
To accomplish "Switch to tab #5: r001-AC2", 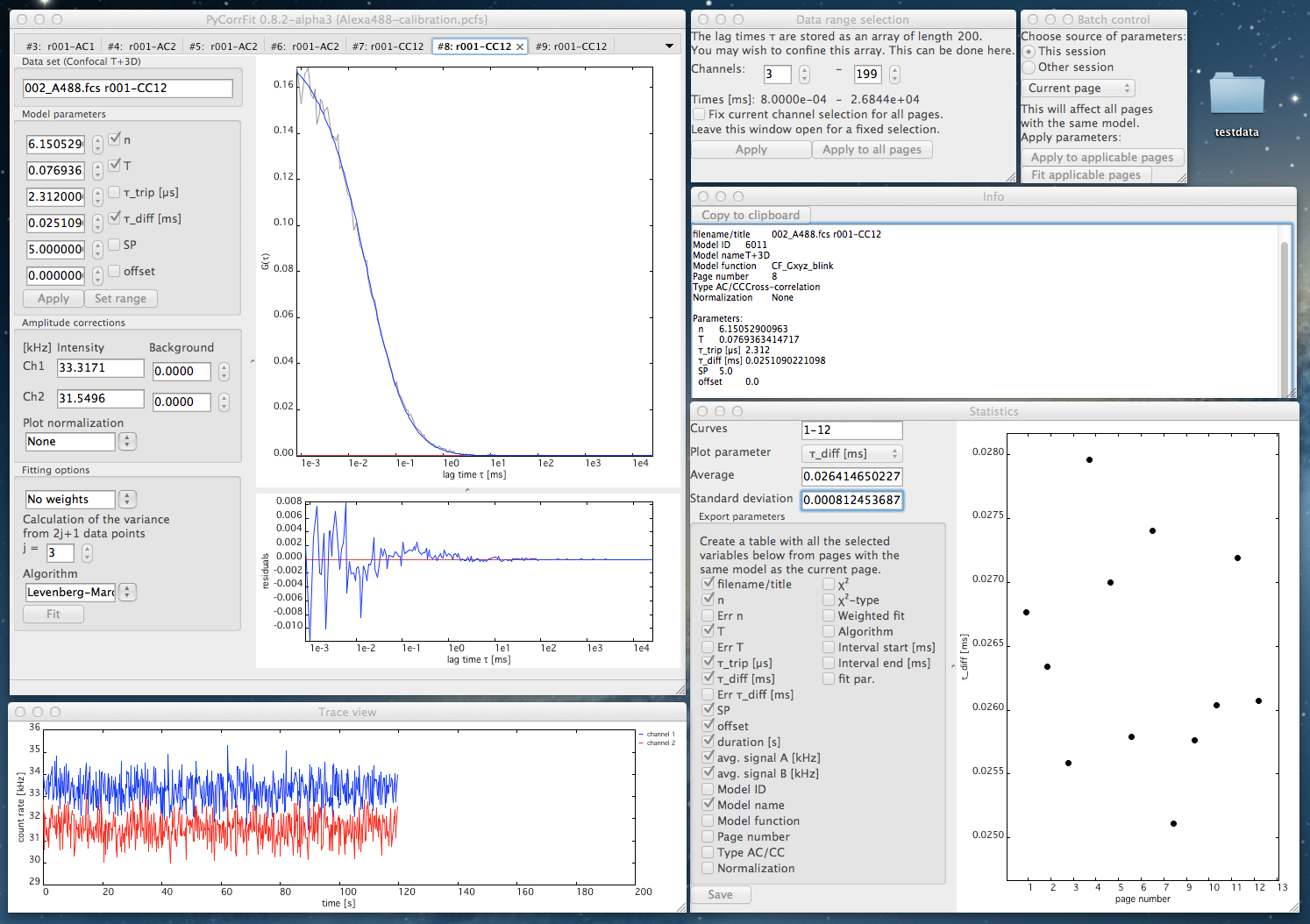I will click(223, 46).
